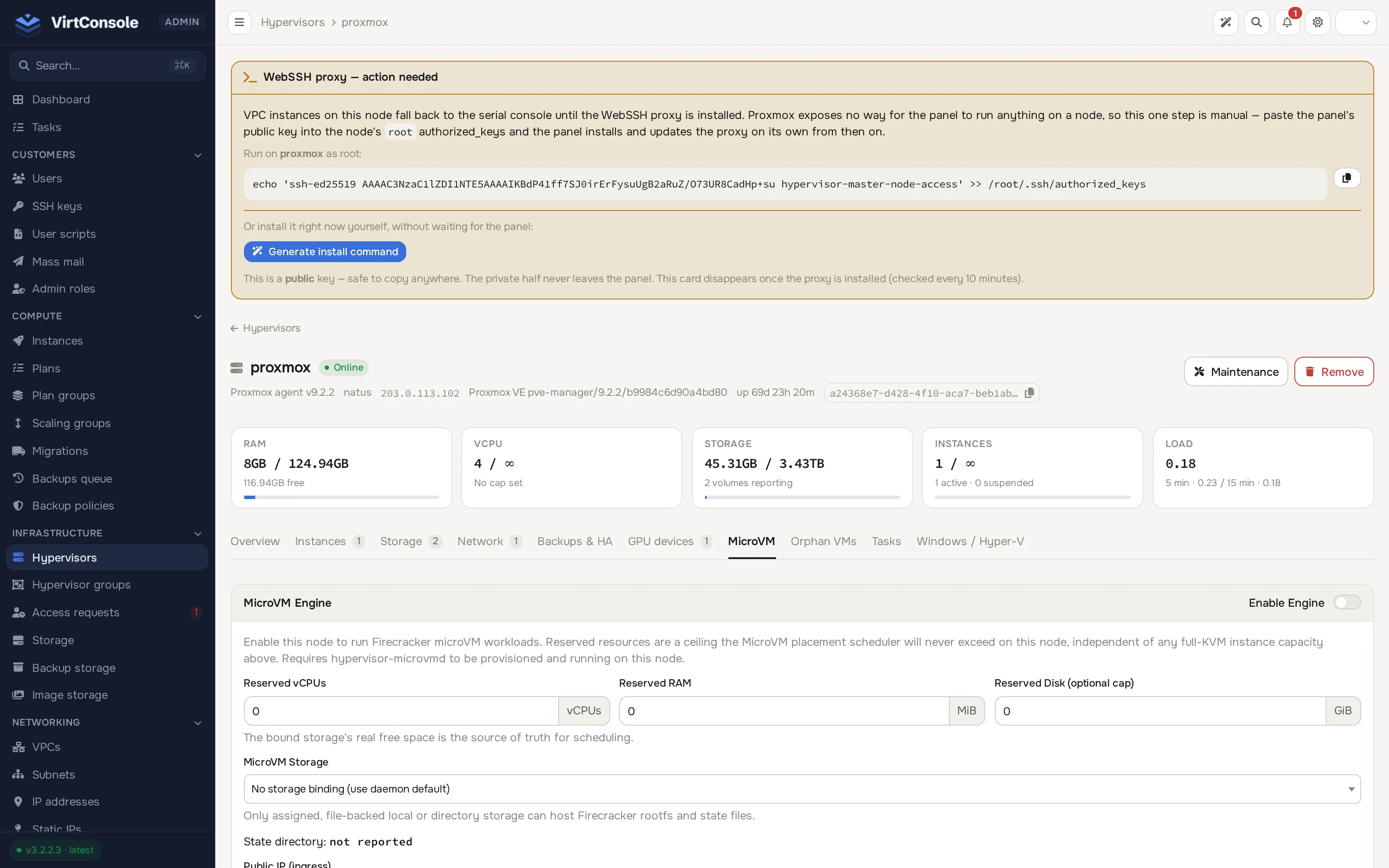The height and width of the screenshot is (868, 1389).
Task: Open the search magnifier in top bar
Action: click(x=1257, y=23)
